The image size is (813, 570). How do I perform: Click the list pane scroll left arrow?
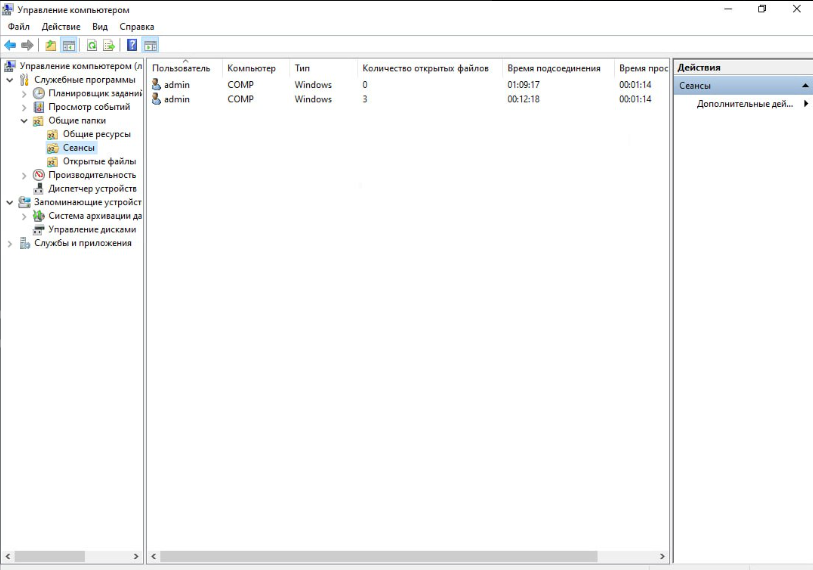[x=153, y=557]
